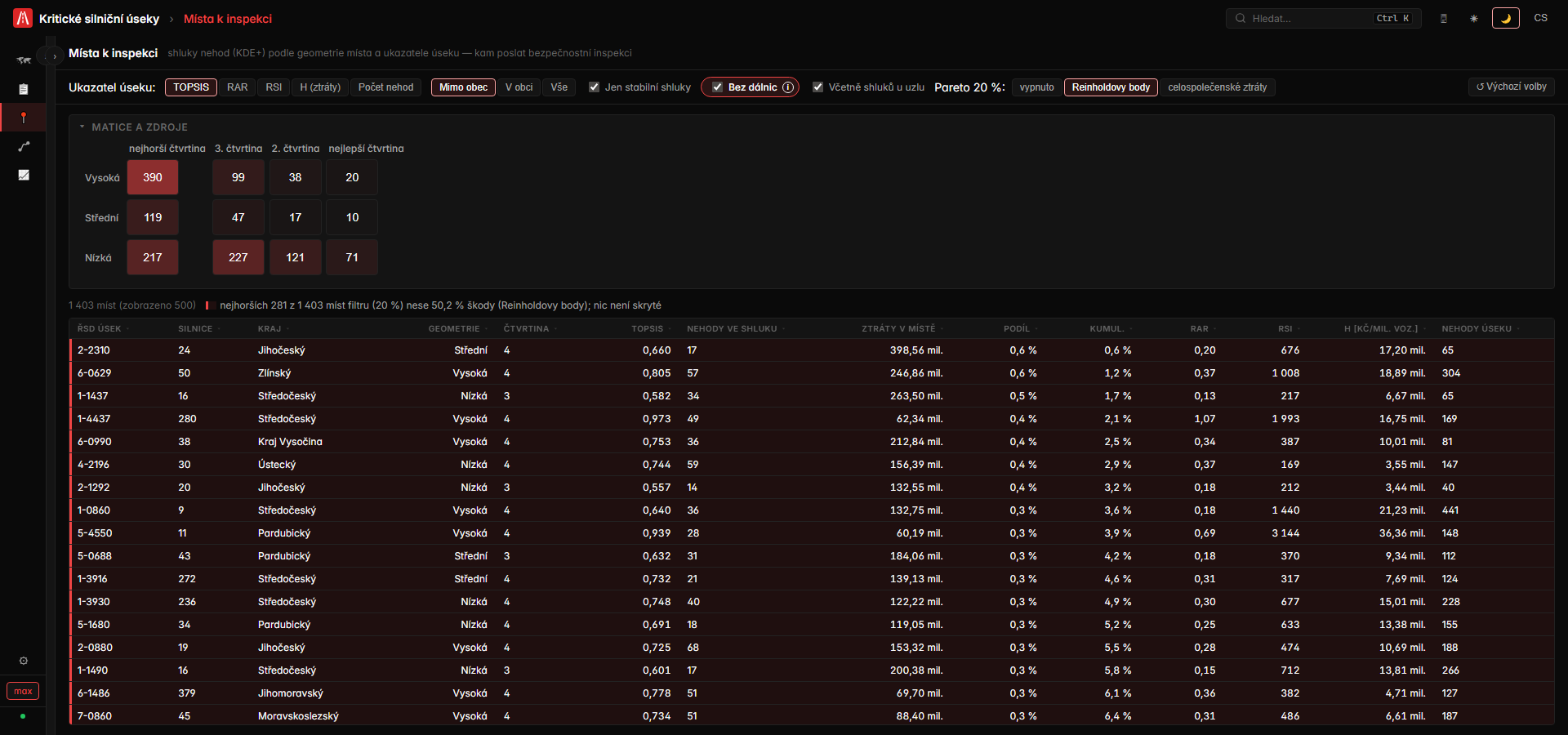This screenshot has height=735, width=1568.
Task: Open the line chart icon in sidebar
Action: coord(24,175)
